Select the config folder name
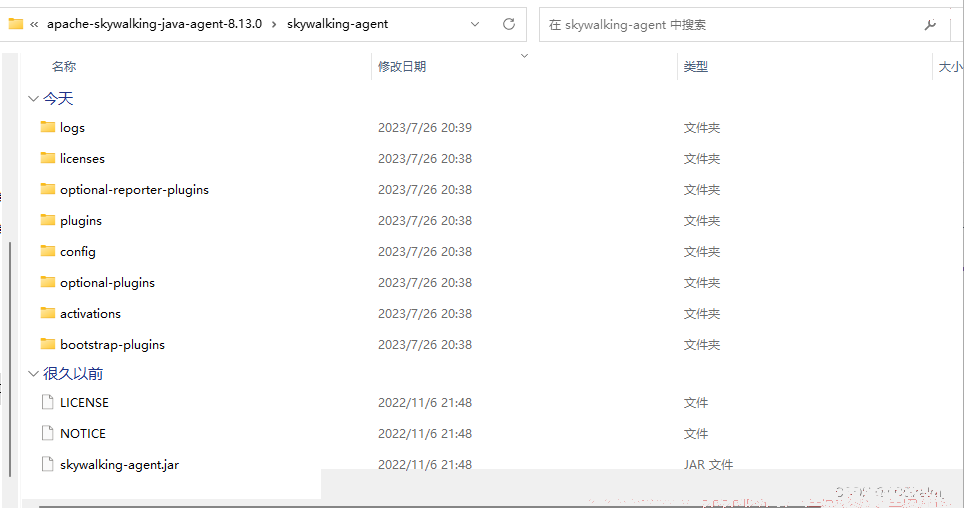 78,252
